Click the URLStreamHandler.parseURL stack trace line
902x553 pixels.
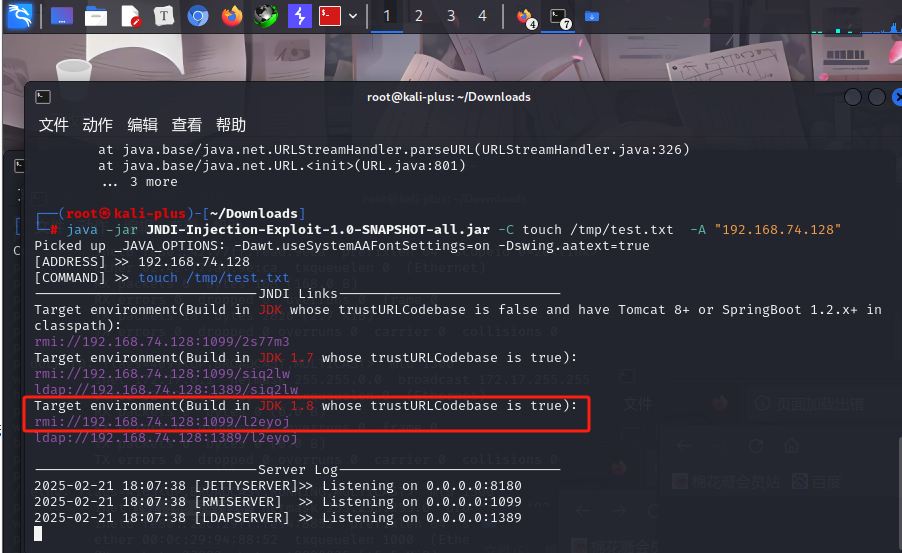point(393,150)
